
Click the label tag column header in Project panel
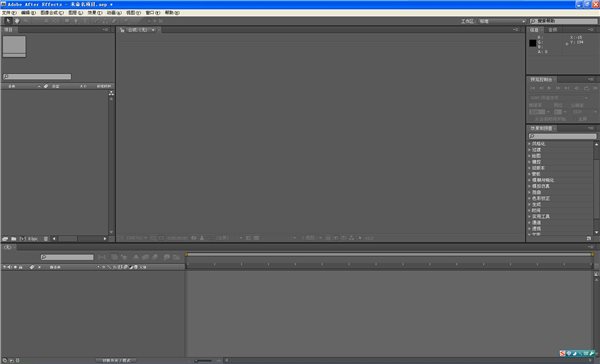point(46,87)
